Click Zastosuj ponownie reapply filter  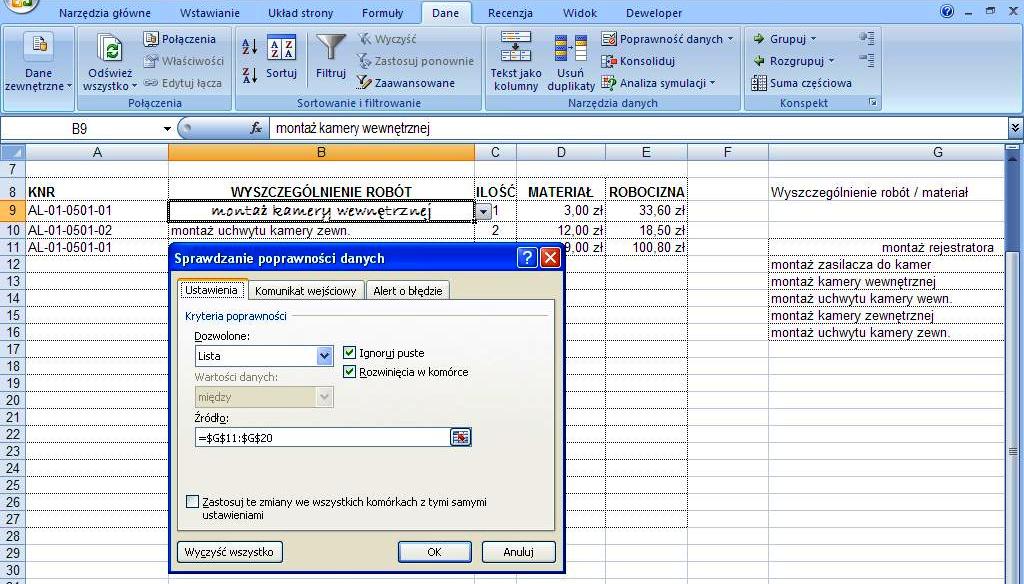415,61
